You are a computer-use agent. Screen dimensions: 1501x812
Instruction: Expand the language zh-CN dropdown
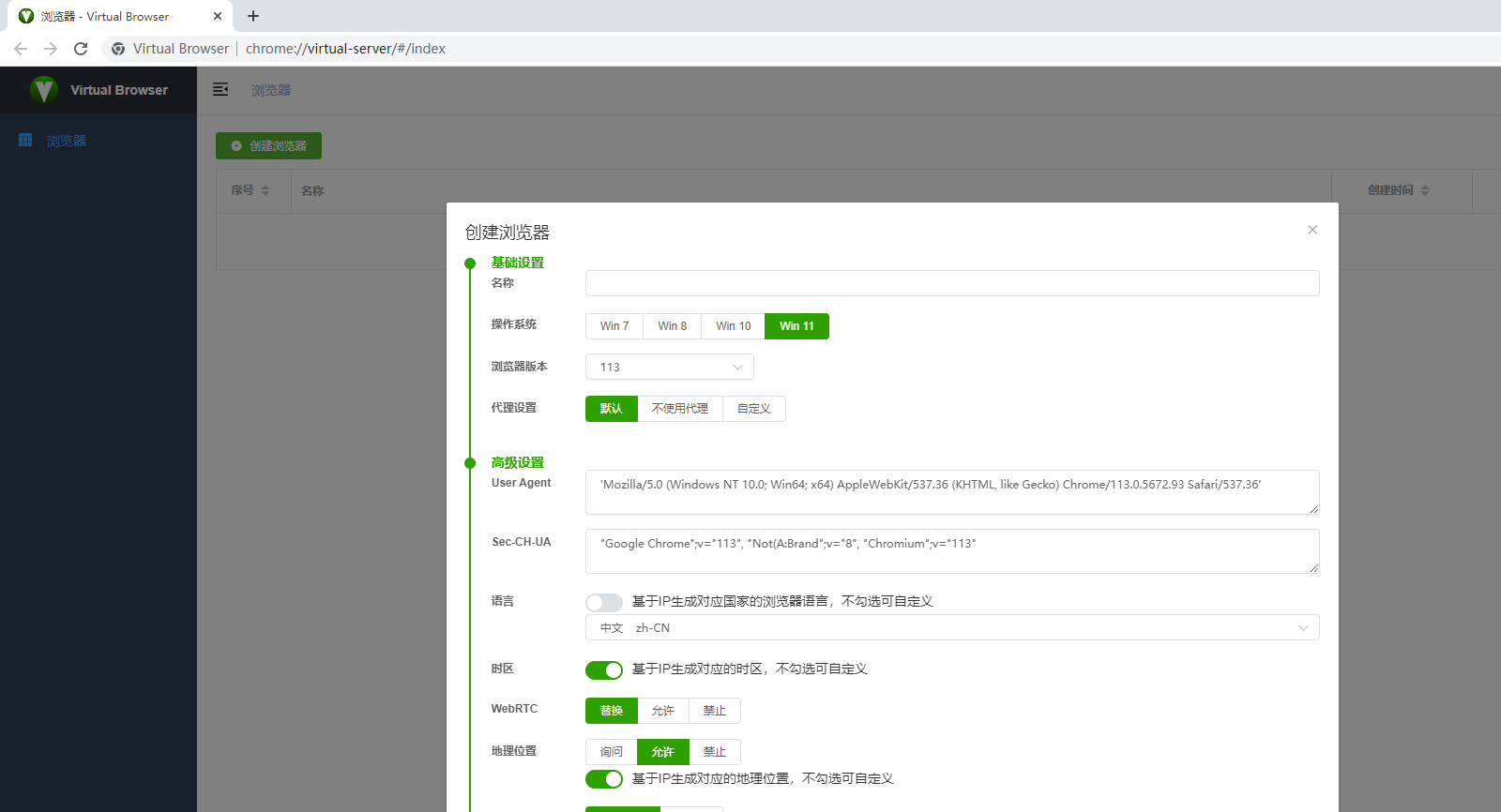[x=951, y=627]
